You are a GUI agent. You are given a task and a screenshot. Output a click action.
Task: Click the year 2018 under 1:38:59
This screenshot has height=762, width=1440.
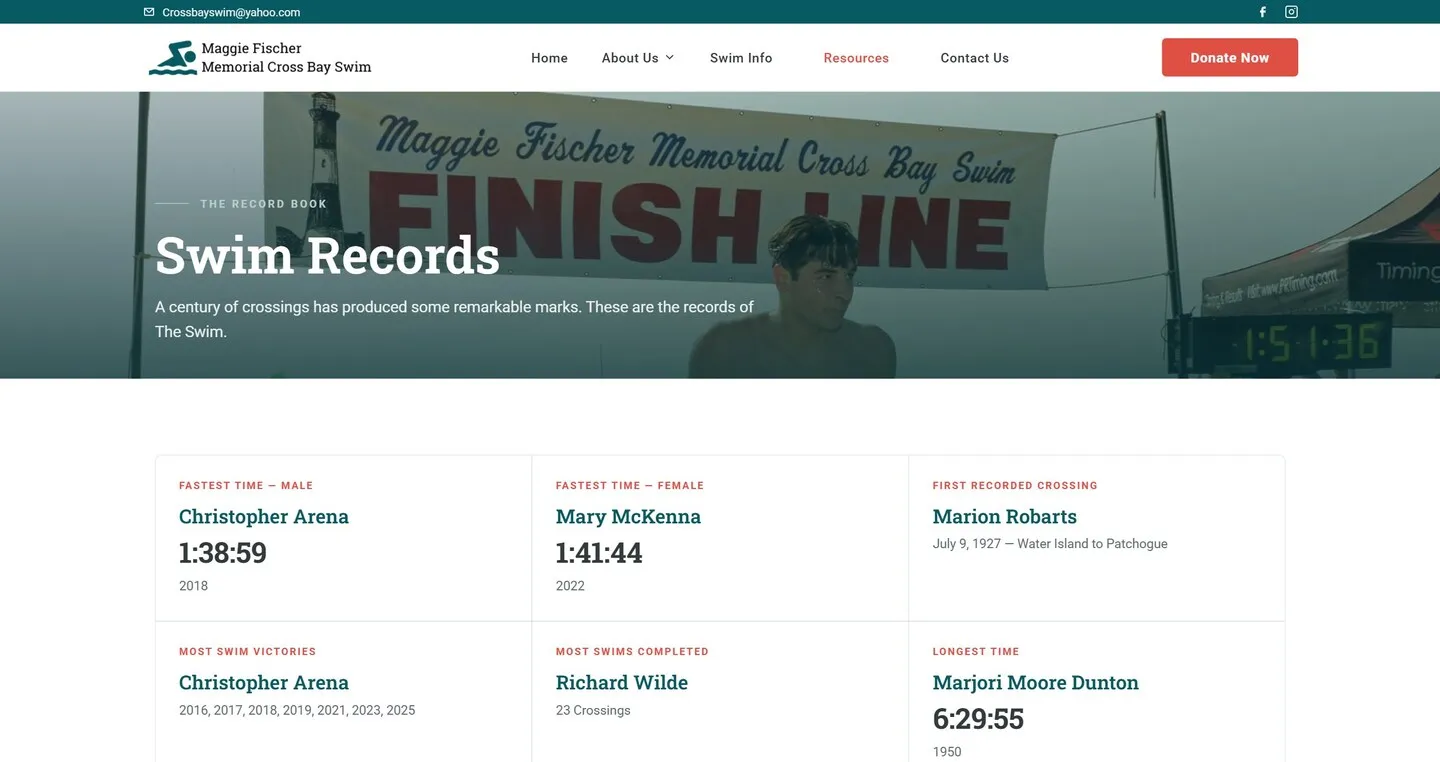click(x=194, y=586)
